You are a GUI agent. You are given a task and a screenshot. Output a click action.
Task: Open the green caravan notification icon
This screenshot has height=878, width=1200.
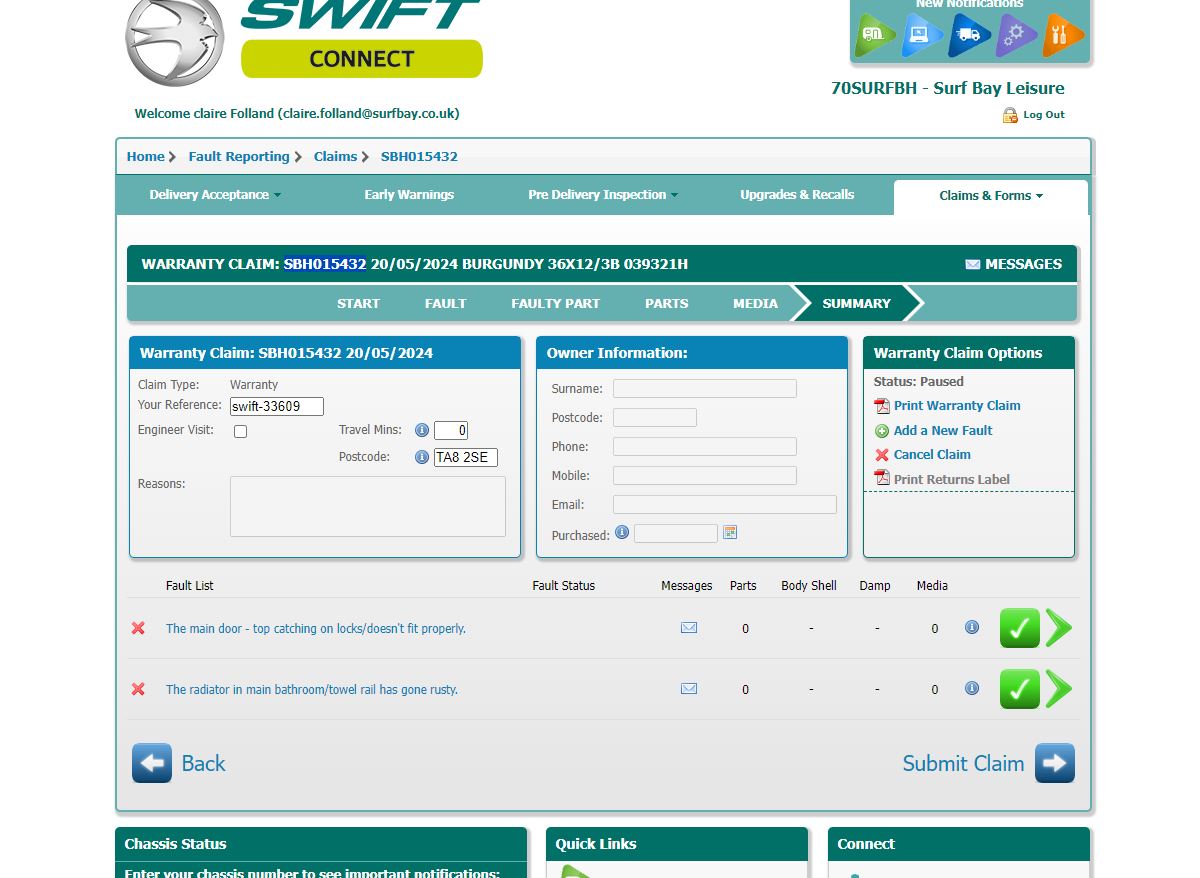pos(875,36)
